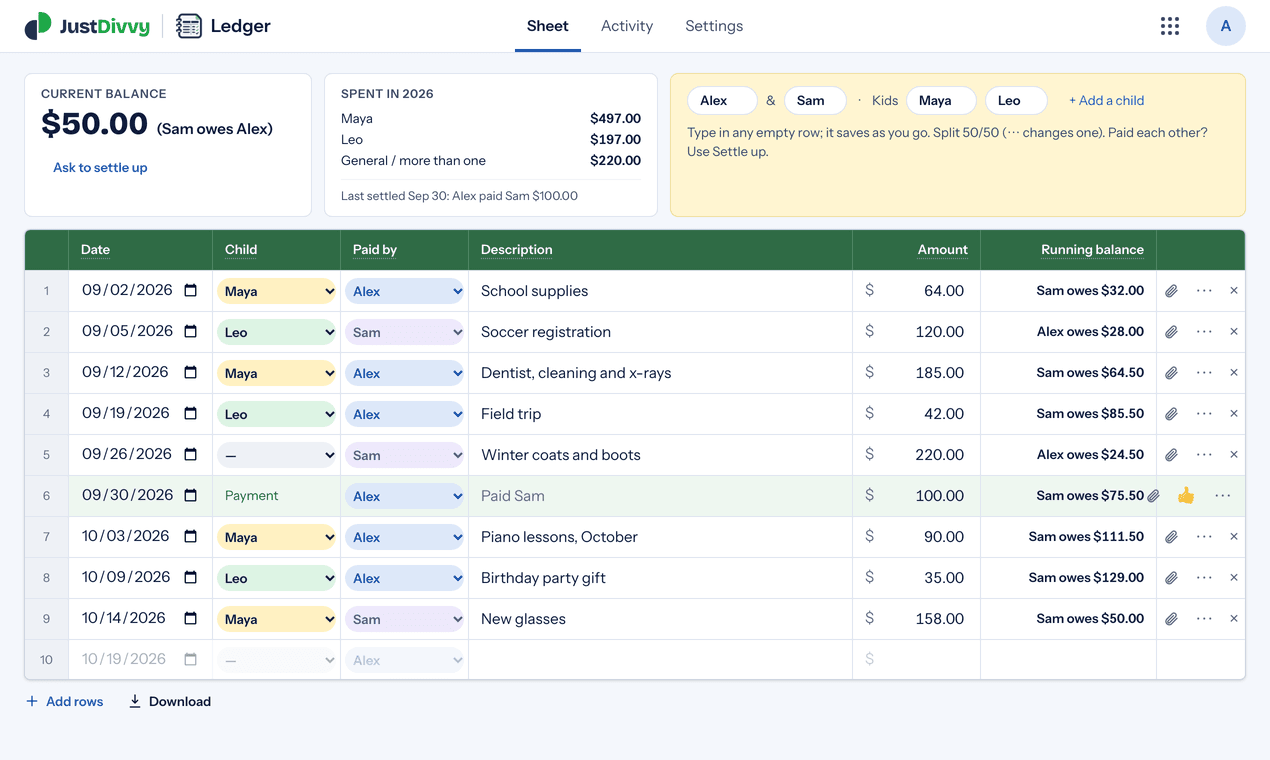Switch to the Activity tab
Viewport: 1270px width, 760px height.
pyautogui.click(x=627, y=26)
